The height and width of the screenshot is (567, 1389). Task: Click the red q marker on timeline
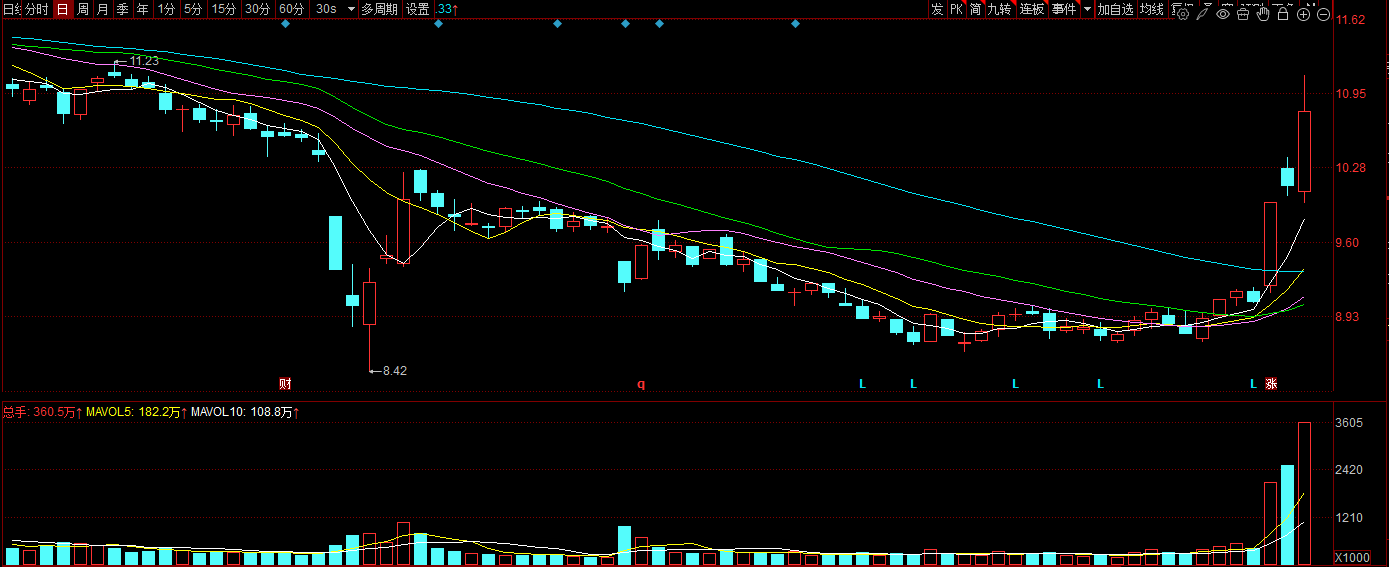pyautogui.click(x=641, y=383)
